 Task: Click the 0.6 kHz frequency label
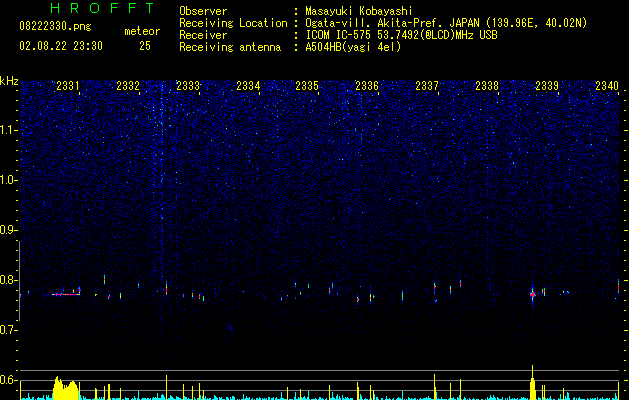click(x=8, y=380)
